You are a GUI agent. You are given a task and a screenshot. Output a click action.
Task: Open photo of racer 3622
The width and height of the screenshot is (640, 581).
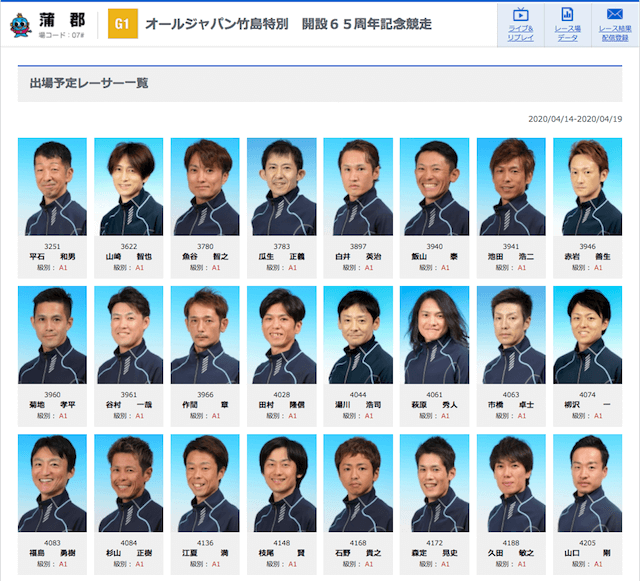(x=129, y=187)
